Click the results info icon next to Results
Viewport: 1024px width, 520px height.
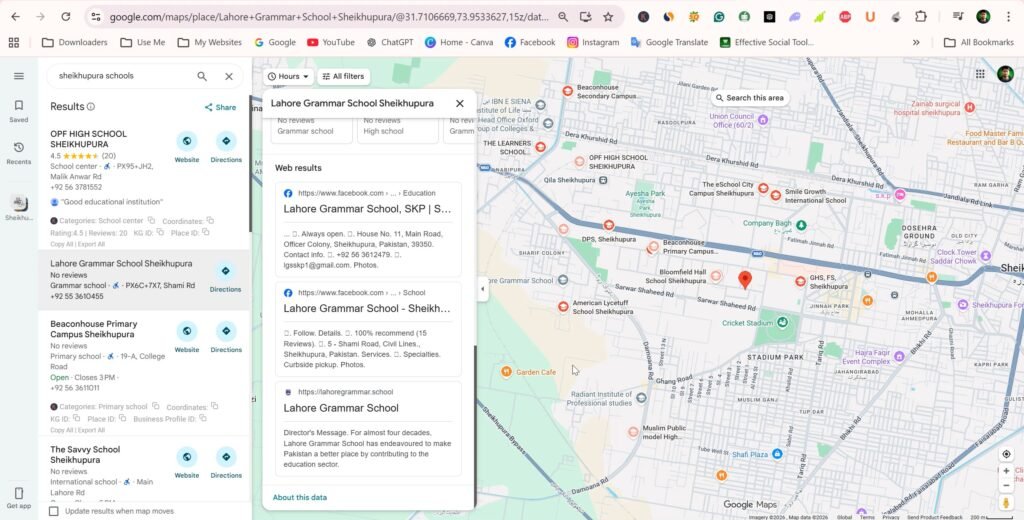coord(91,106)
